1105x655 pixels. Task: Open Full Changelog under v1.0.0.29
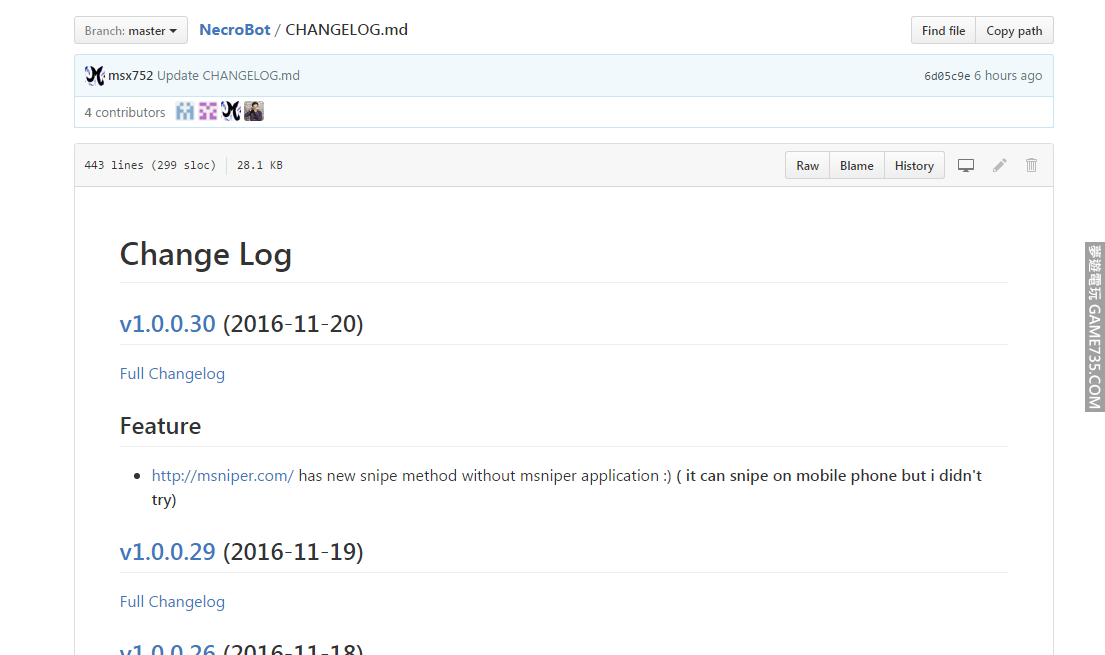point(172,602)
